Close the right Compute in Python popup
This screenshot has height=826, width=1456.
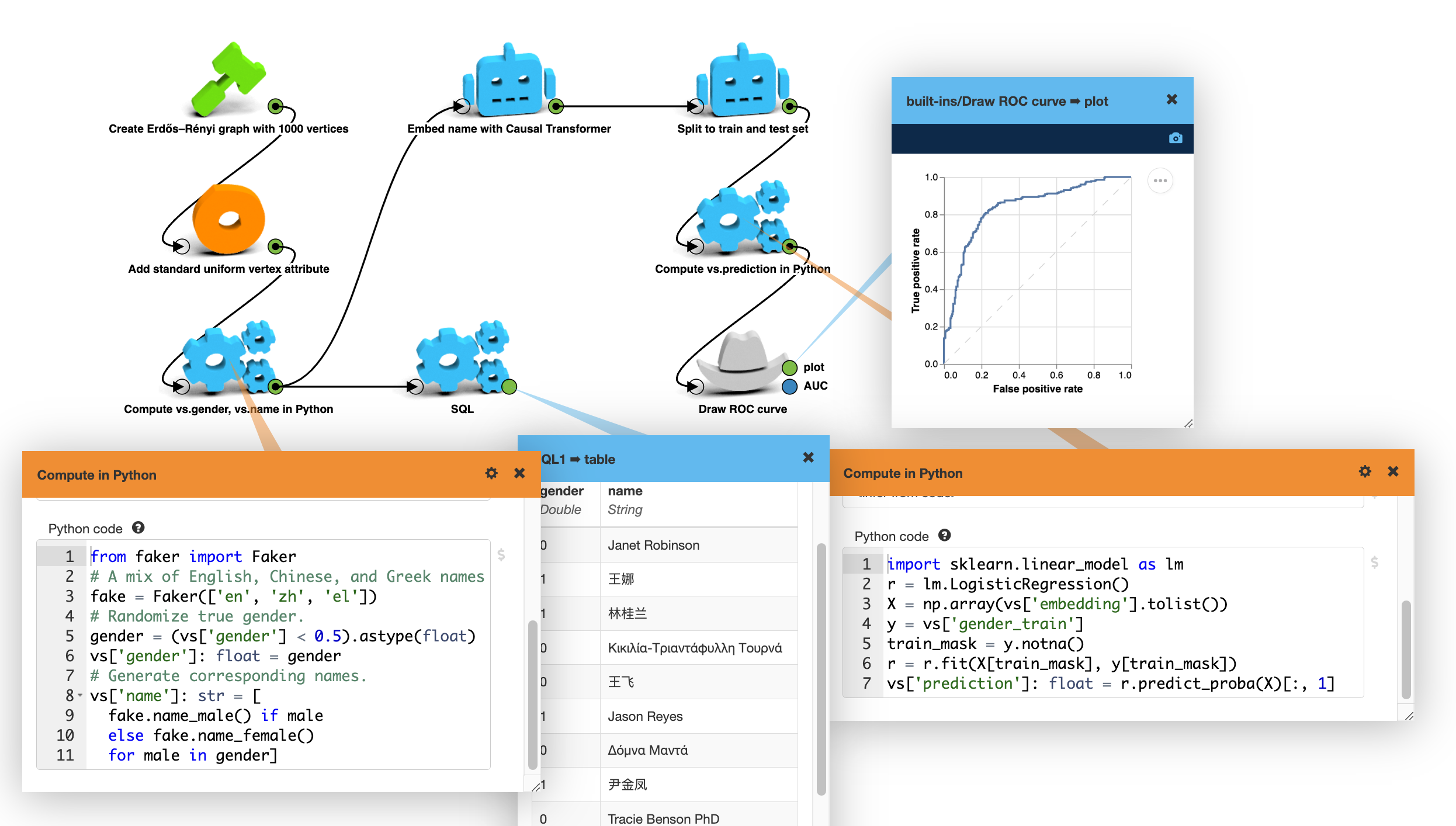tap(1393, 471)
